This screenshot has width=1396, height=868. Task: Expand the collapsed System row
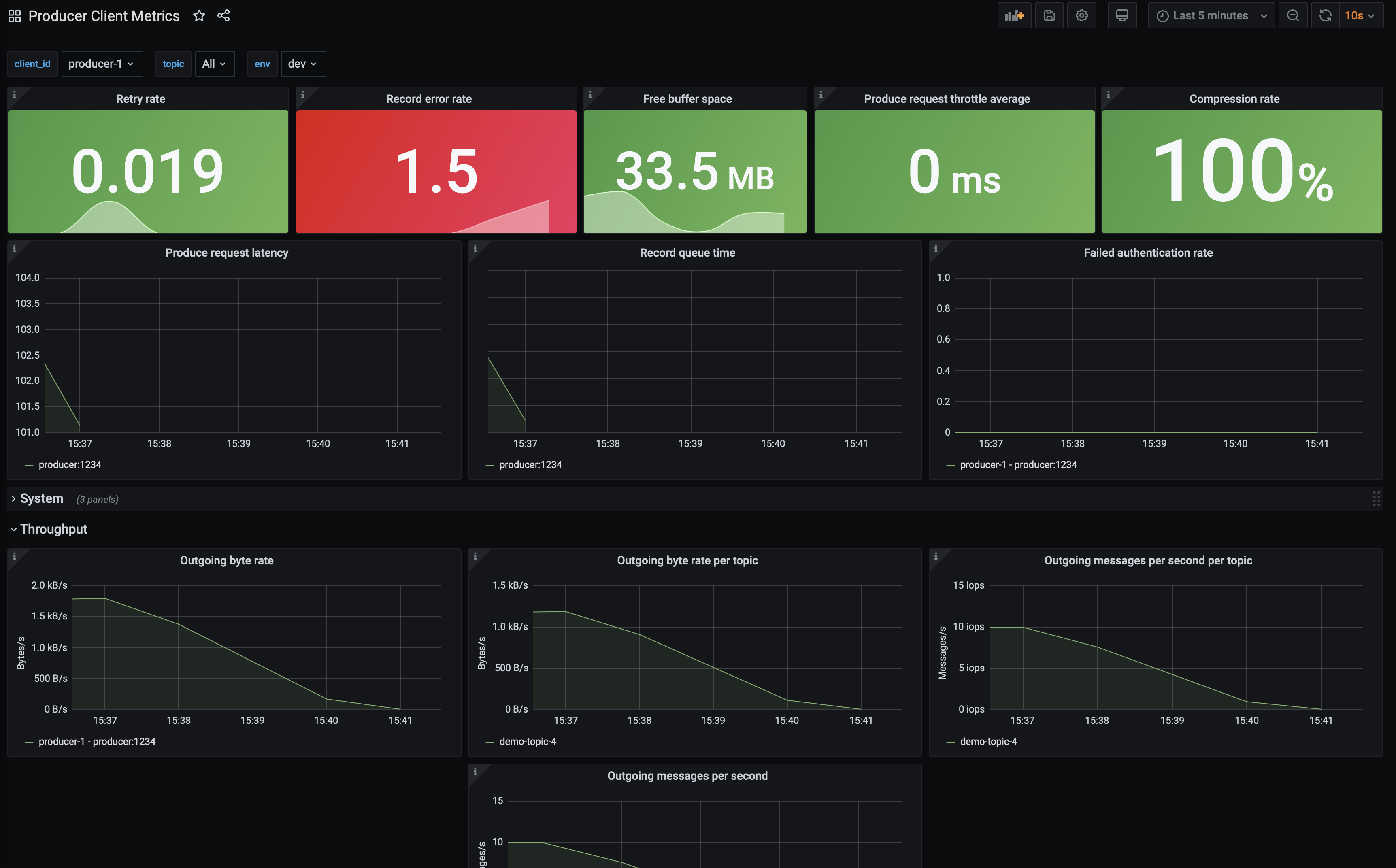click(41, 498)
